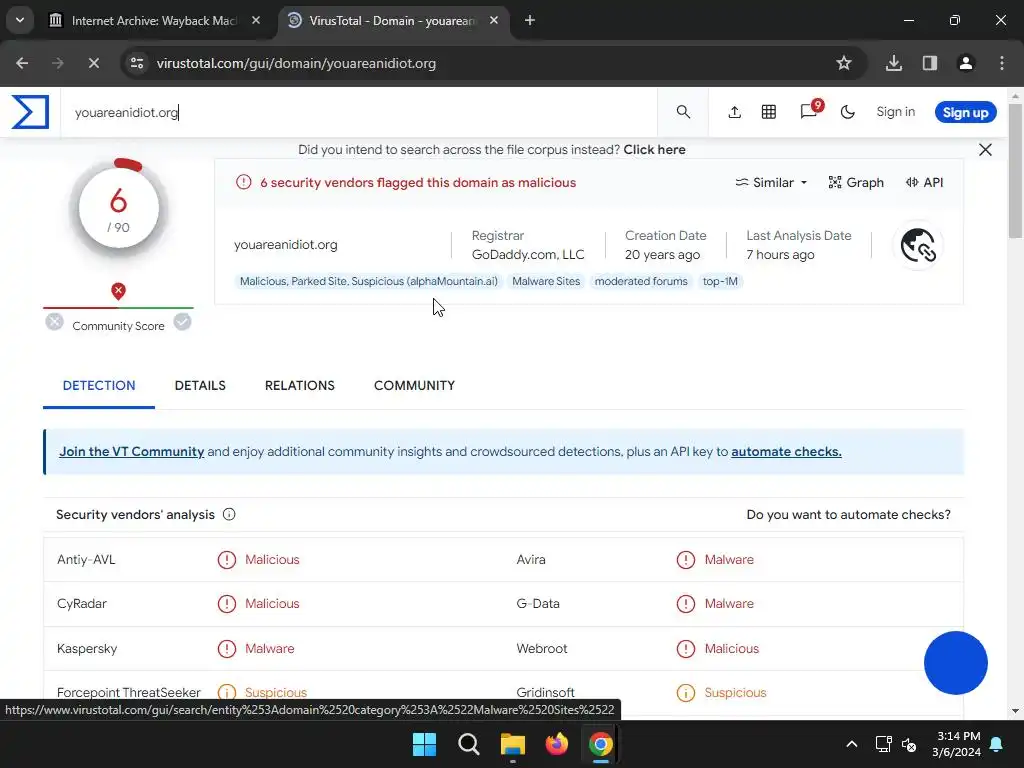Switch to the RELATIONS tab
Screen dimensions: 1024x768
300,385
